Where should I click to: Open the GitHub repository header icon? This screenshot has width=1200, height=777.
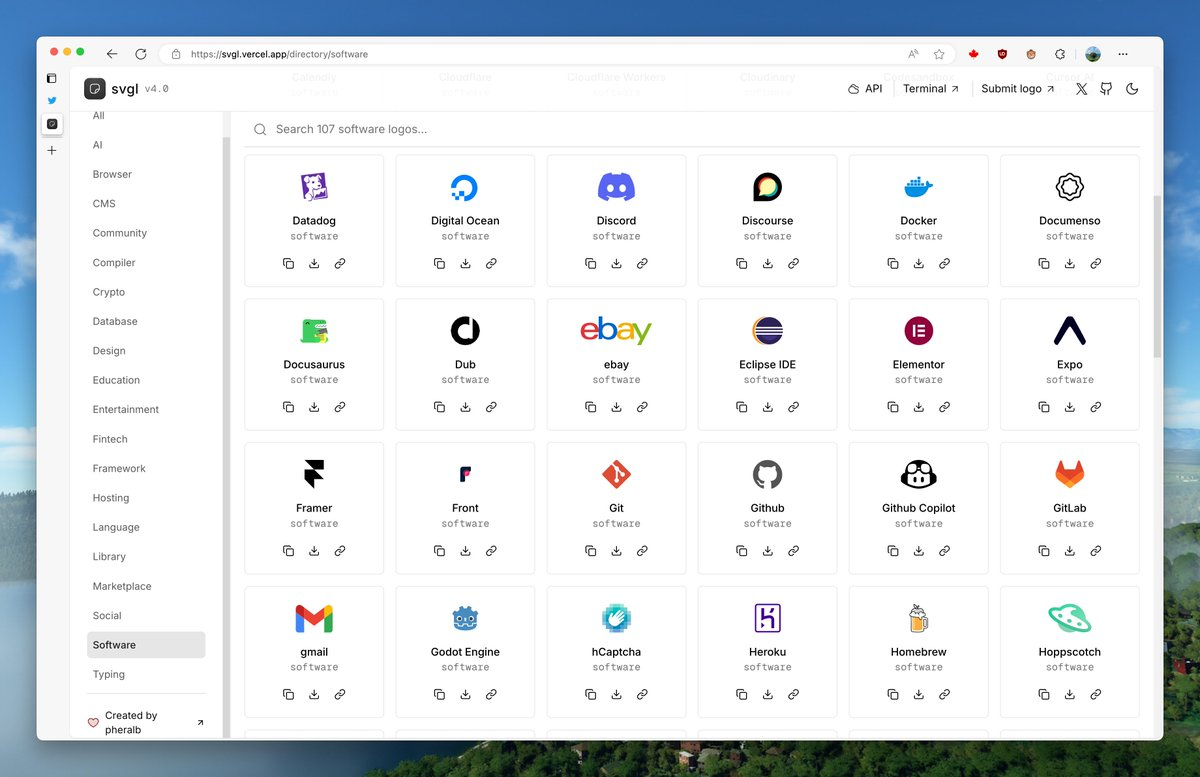point(1106,89)
